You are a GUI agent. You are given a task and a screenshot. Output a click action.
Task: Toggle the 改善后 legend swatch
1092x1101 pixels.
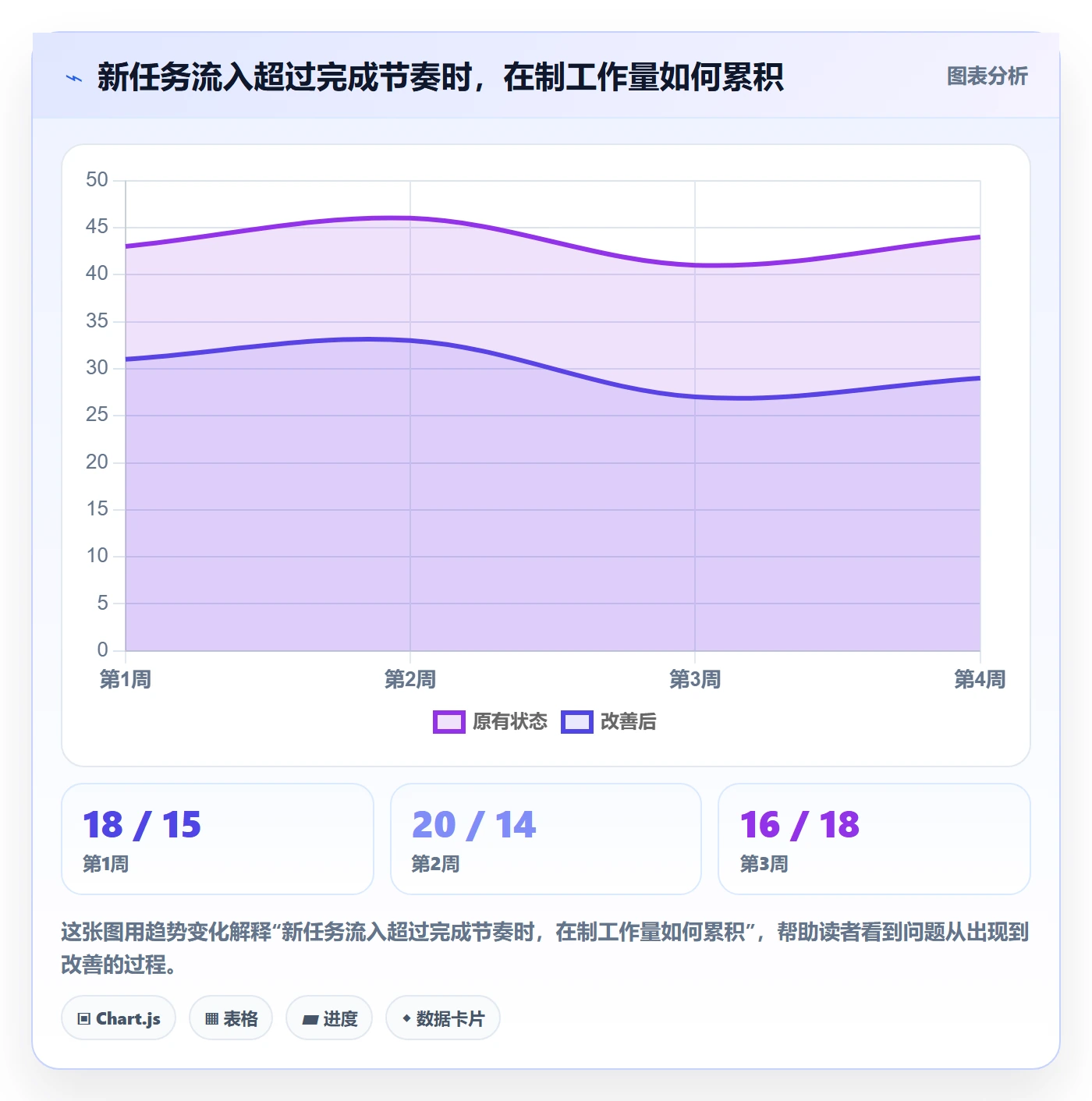[x=577, y=722]
